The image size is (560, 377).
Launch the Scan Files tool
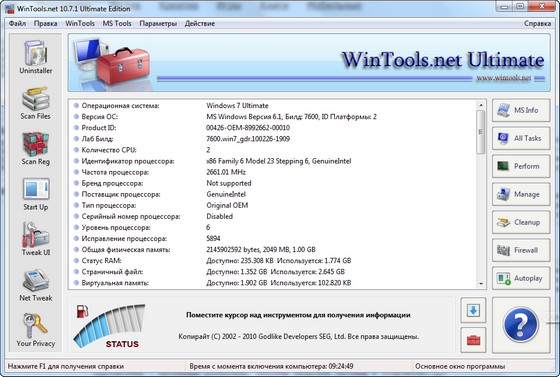coord(36,103)
